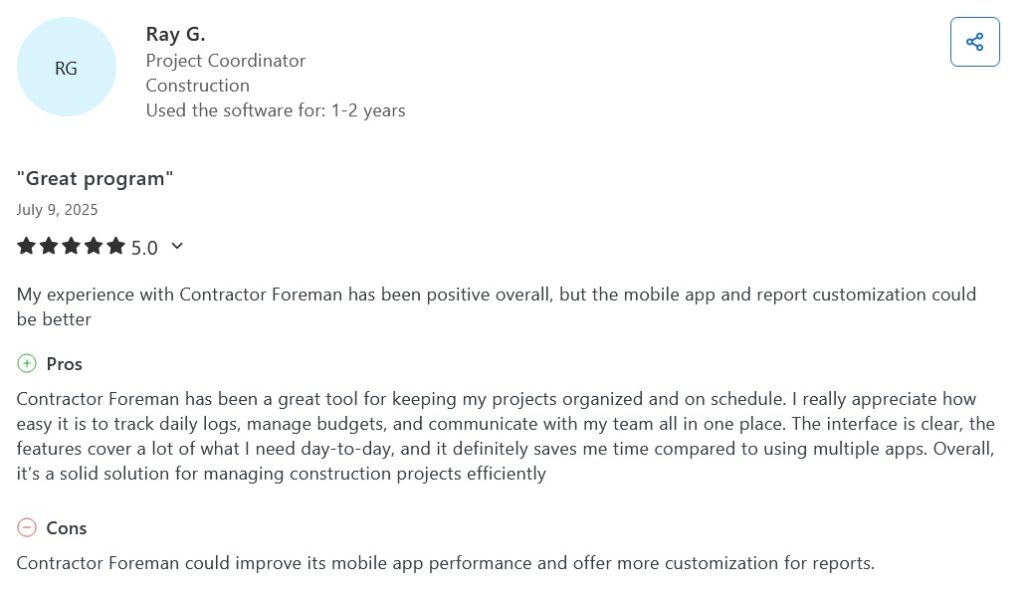Select the Pros section heading
This screenshot has height=592, width=1024.
tap(65, 363)
